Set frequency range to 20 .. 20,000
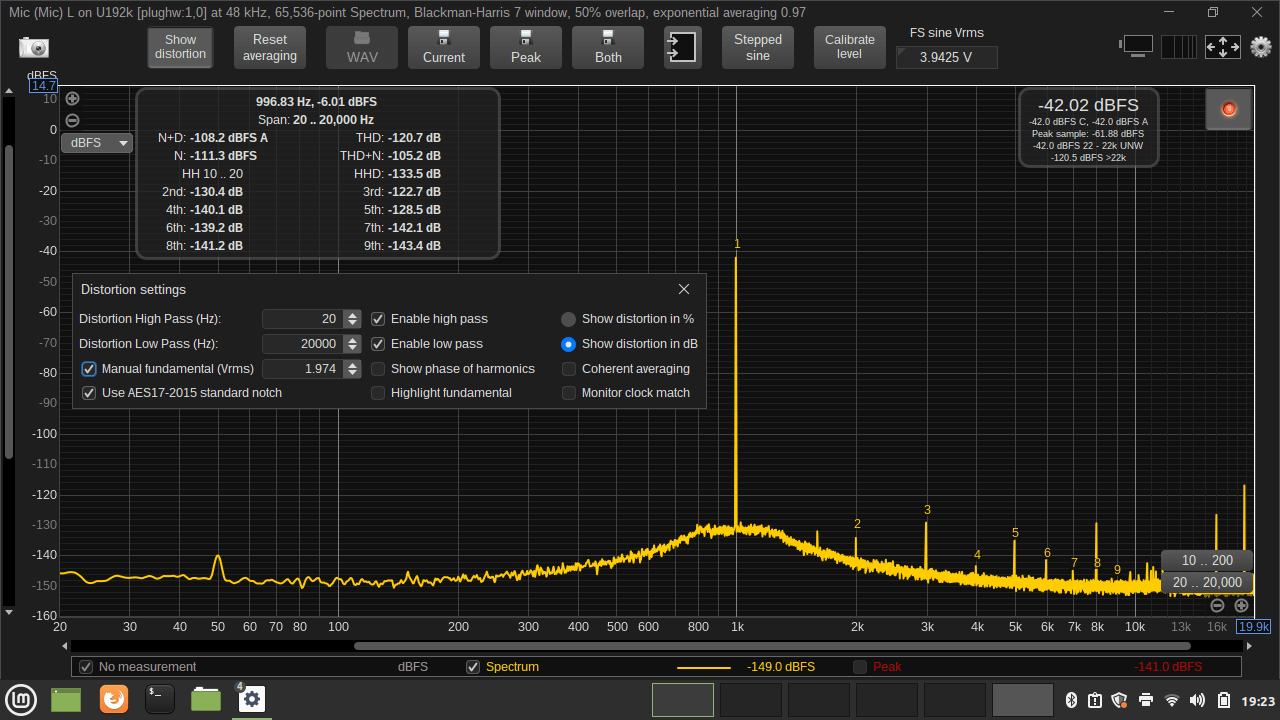1280x720 pixels. [1207, 582]
